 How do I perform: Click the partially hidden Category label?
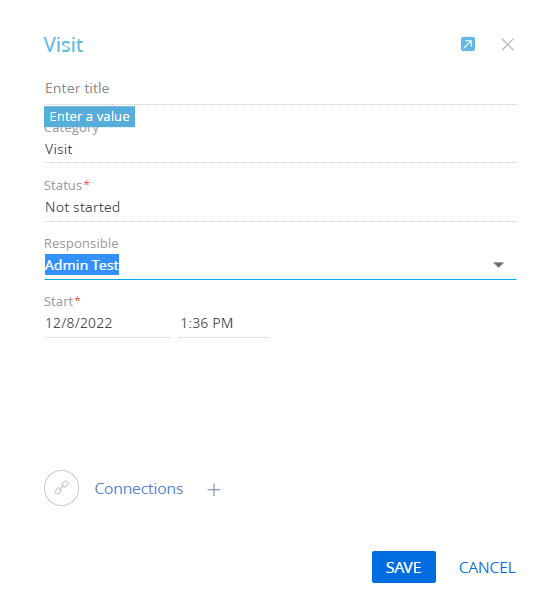coord(71,130)
